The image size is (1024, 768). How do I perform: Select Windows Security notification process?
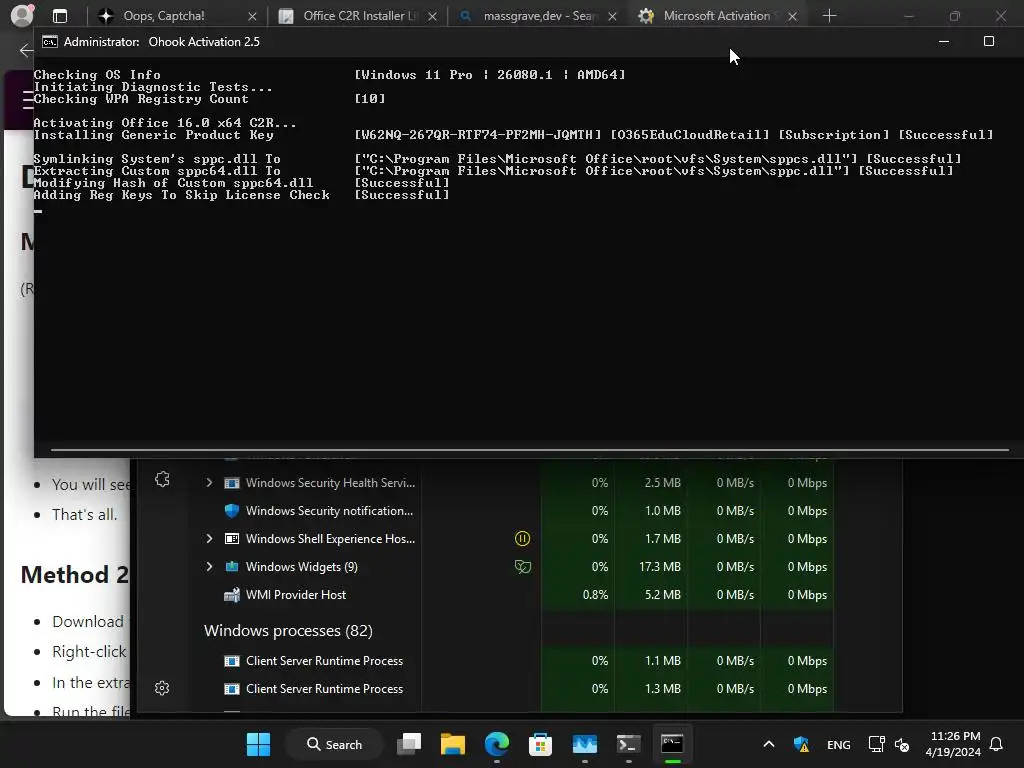click(x=329, y=511)
